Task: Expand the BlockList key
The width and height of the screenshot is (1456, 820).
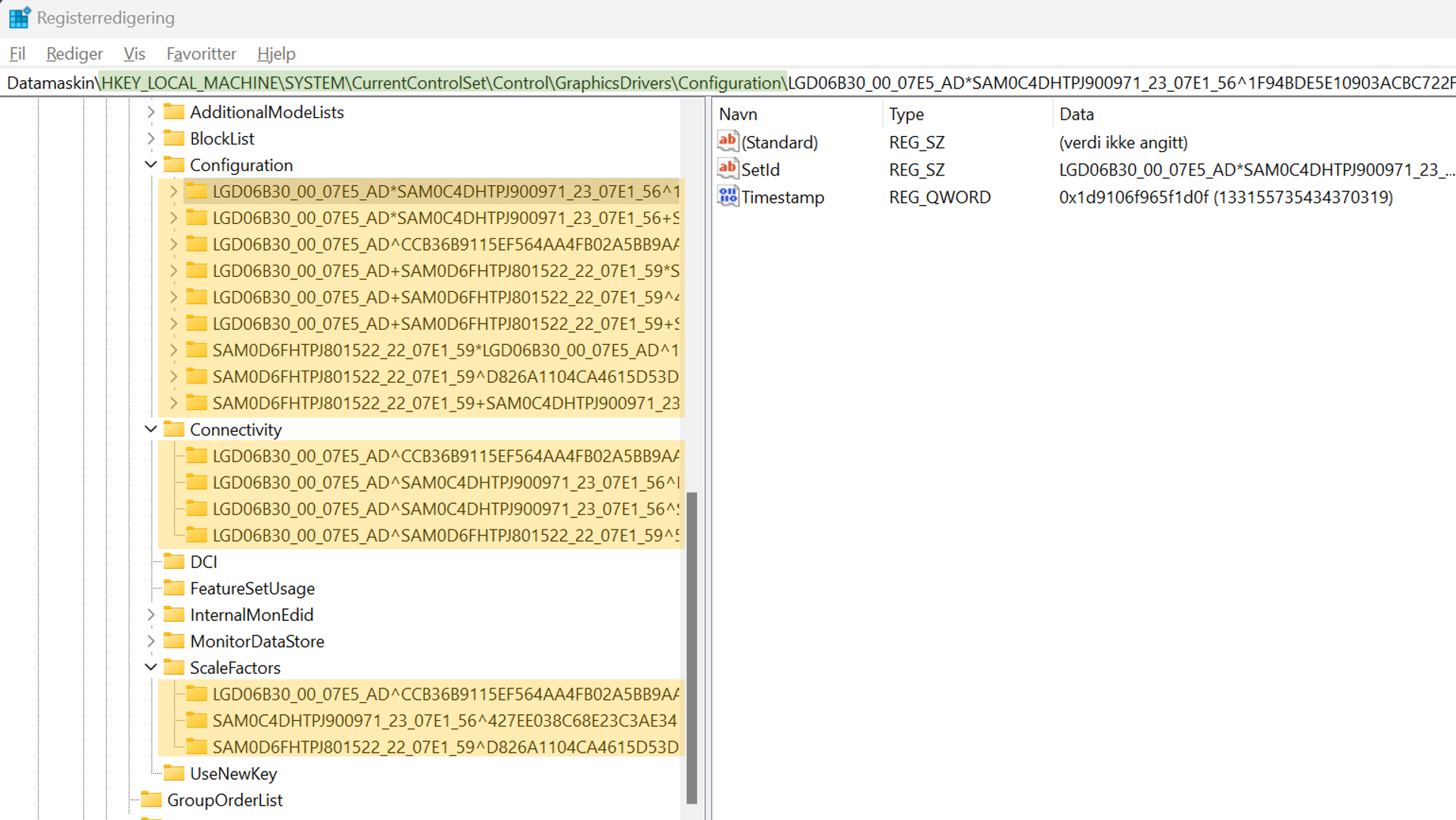Action: click(x=151, y=138)
